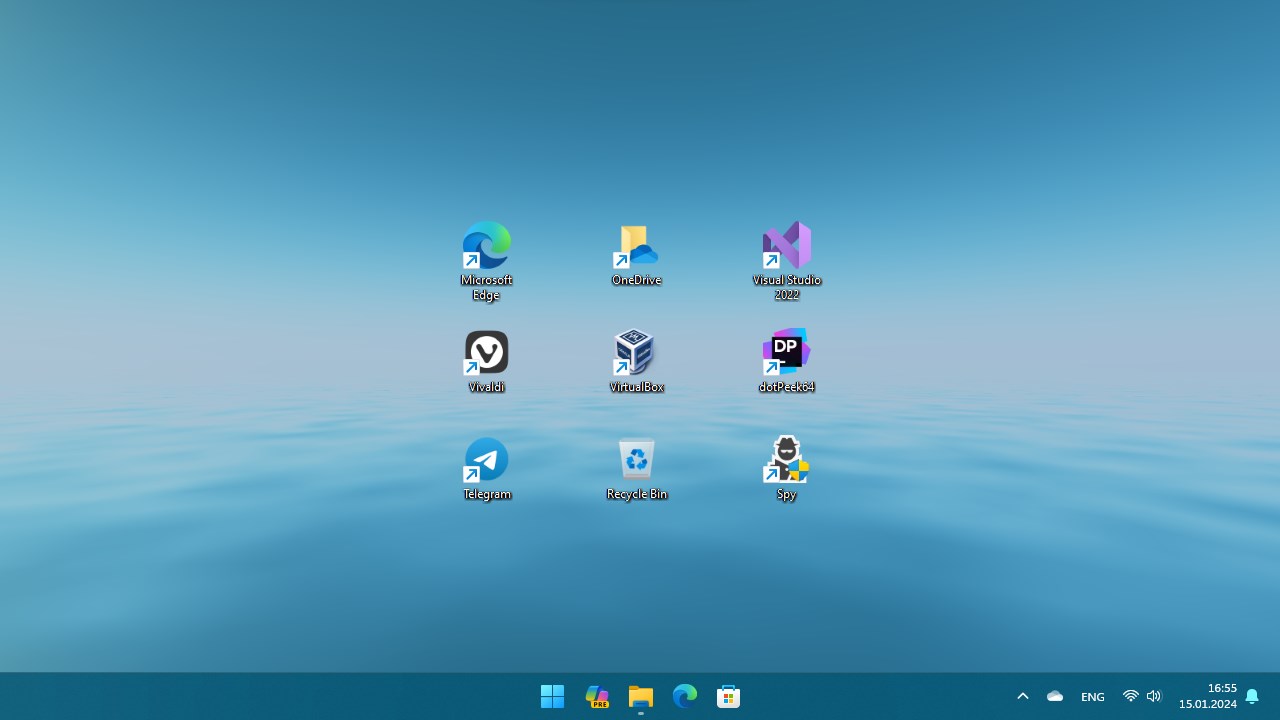
Task: Select the Recycle Bin icon
Action: click(637, 468)
